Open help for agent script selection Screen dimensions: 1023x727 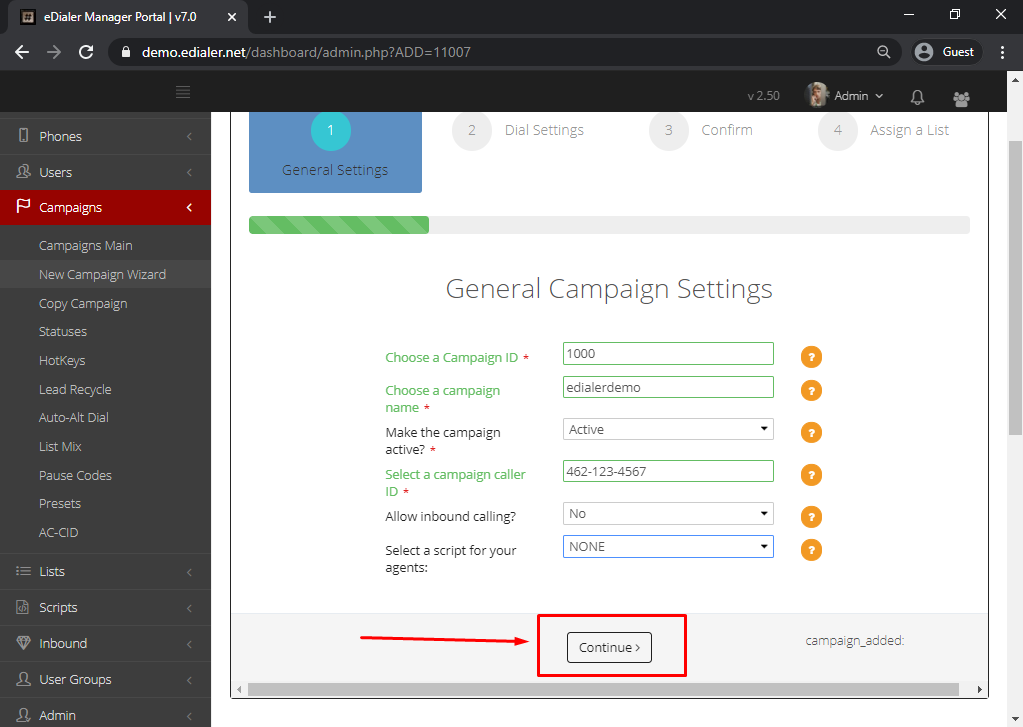[x=811, y=550]
